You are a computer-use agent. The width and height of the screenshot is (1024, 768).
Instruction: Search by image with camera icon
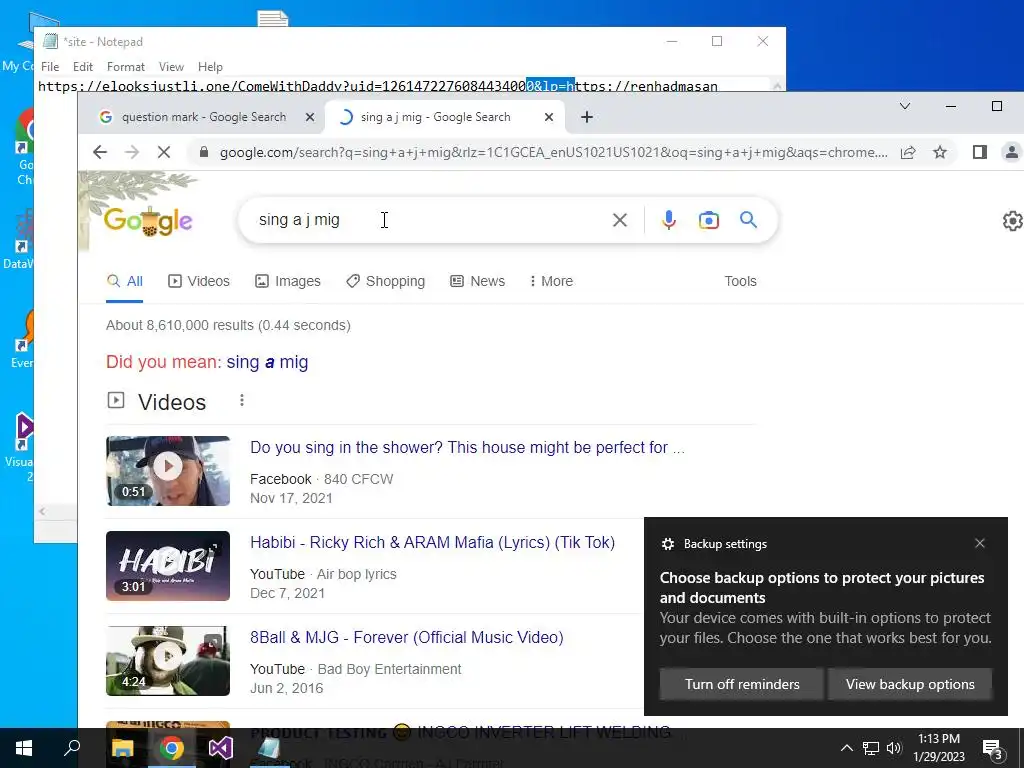tap(709, 220)
